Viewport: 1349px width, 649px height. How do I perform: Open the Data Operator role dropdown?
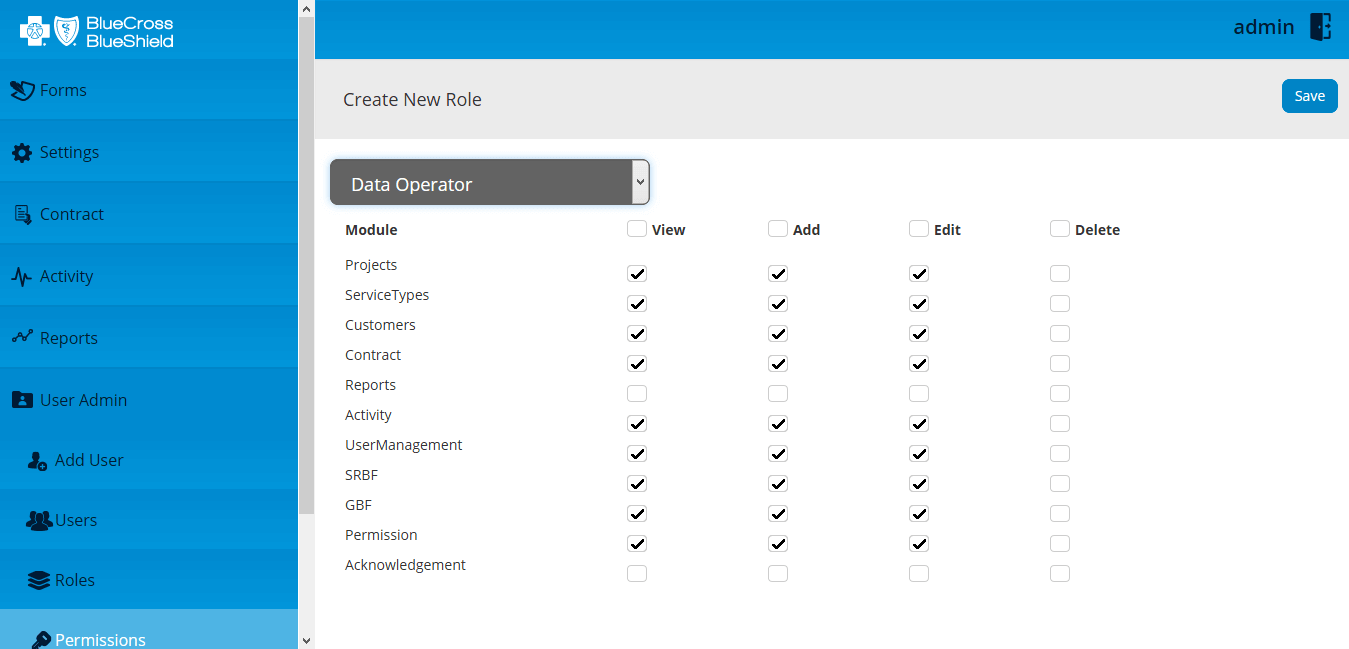tap(490, 182)
